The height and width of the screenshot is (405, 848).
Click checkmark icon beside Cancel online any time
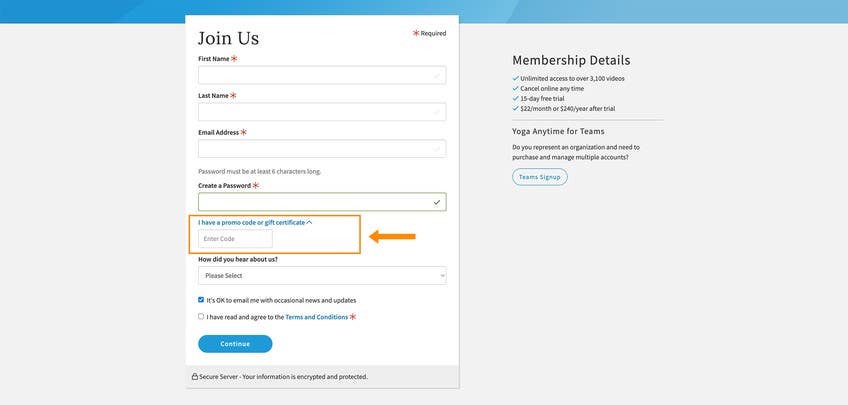[x=515, y=88]
